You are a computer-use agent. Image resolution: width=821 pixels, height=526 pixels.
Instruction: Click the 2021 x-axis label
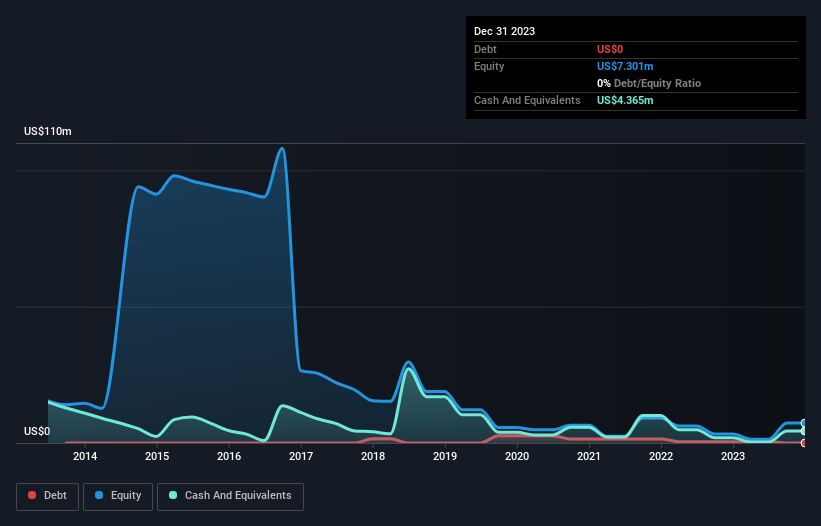pyautogui.click(x=589, y=456)
